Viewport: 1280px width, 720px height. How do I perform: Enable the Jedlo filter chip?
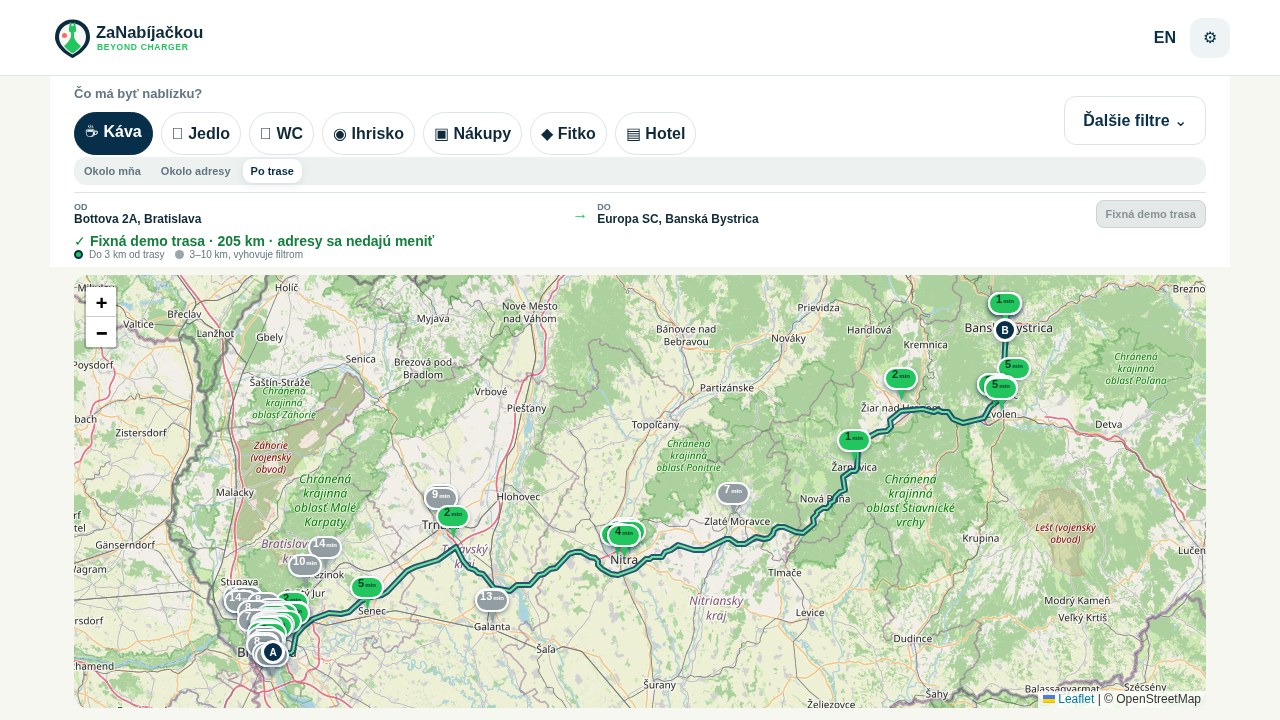201,133
